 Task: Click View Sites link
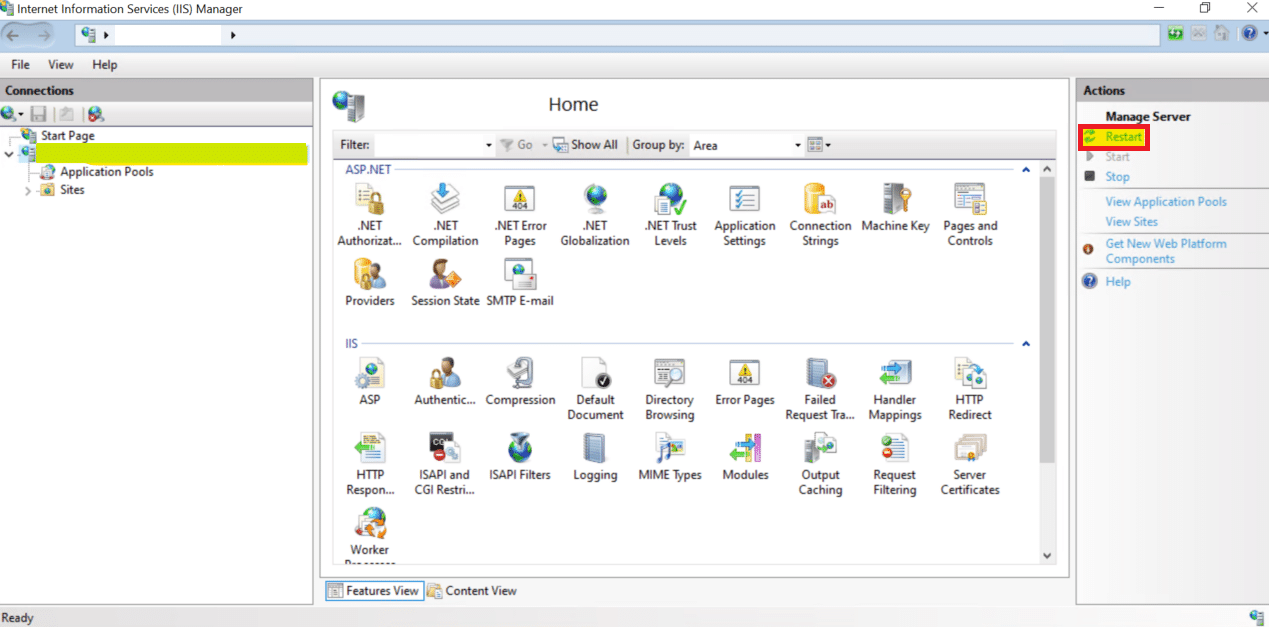(x=1131, y=222)
